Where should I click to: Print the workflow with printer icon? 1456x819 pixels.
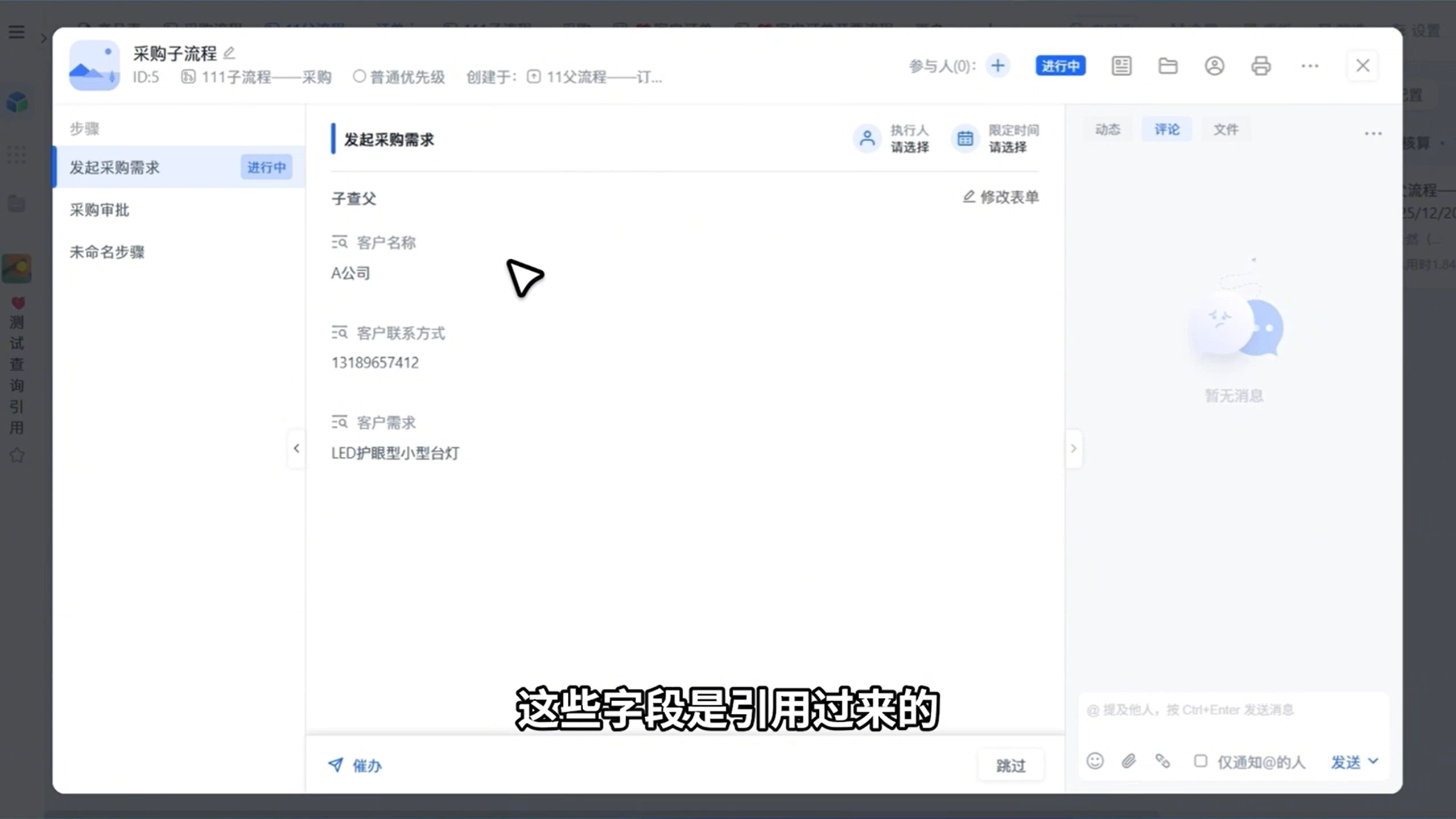(x=1261, y=66)
